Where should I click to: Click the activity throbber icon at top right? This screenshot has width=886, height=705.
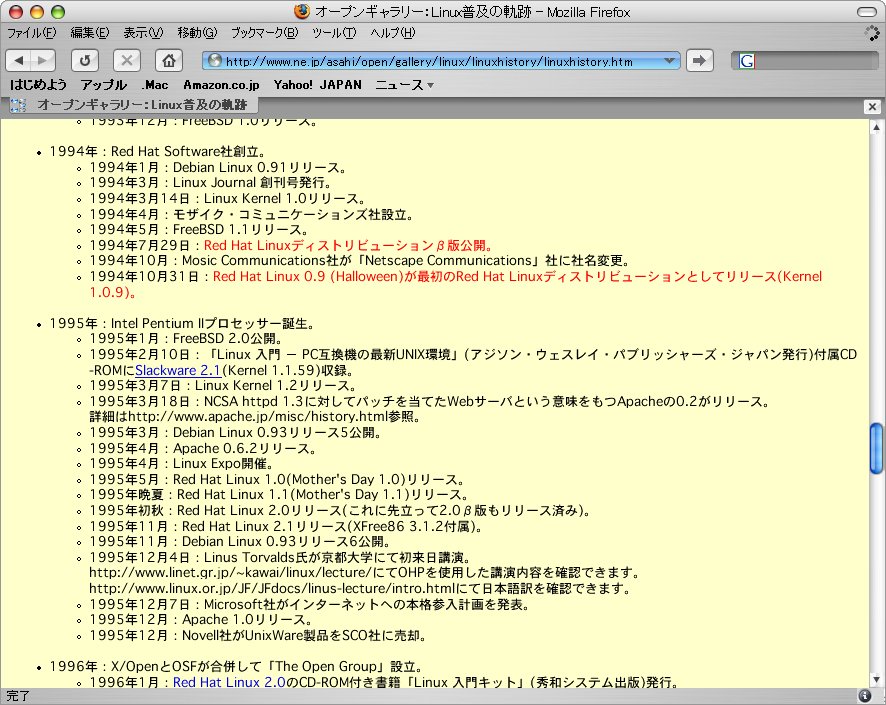871,33
